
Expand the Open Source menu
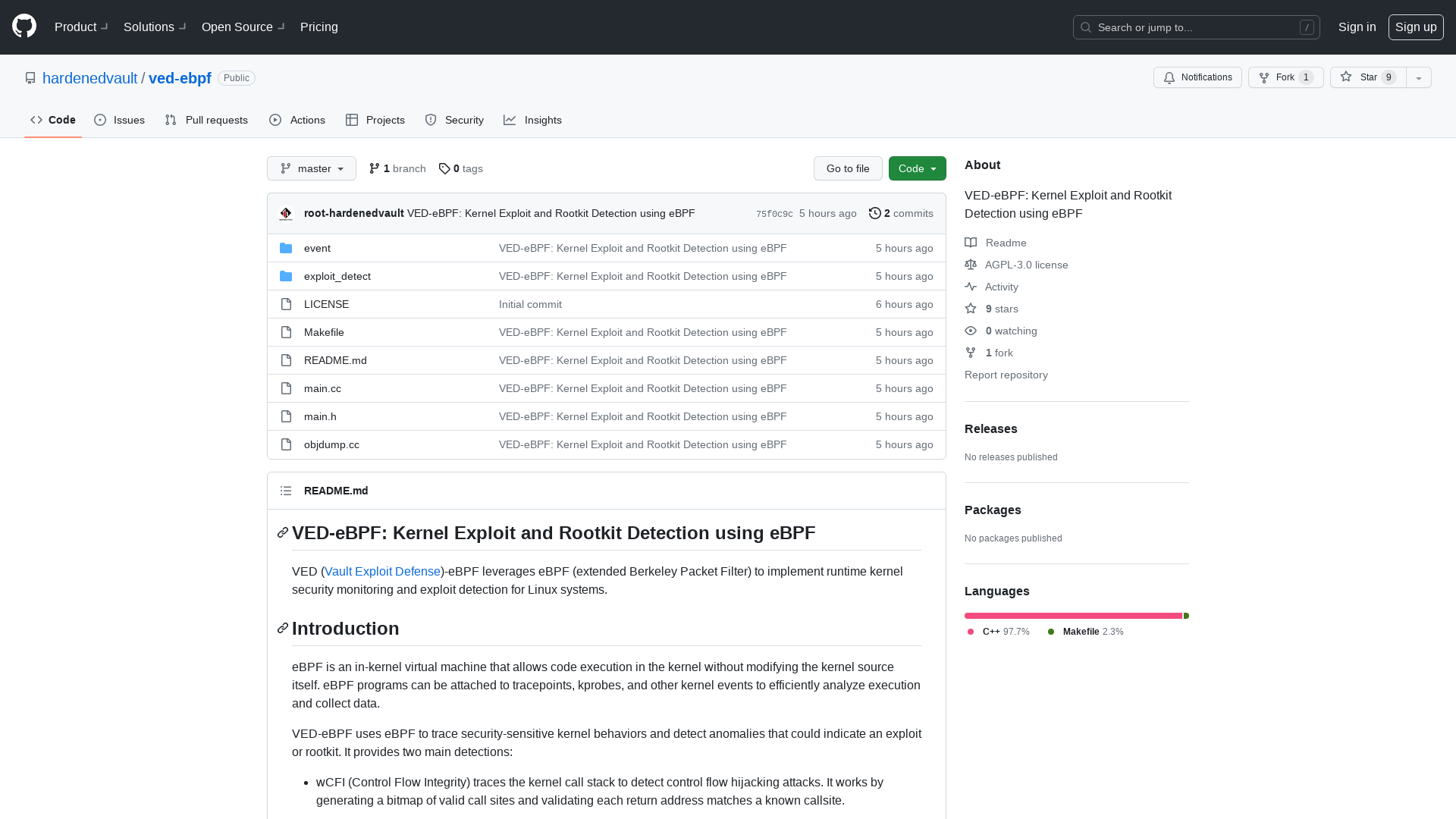pyautogui.click(x=243, y=27)
